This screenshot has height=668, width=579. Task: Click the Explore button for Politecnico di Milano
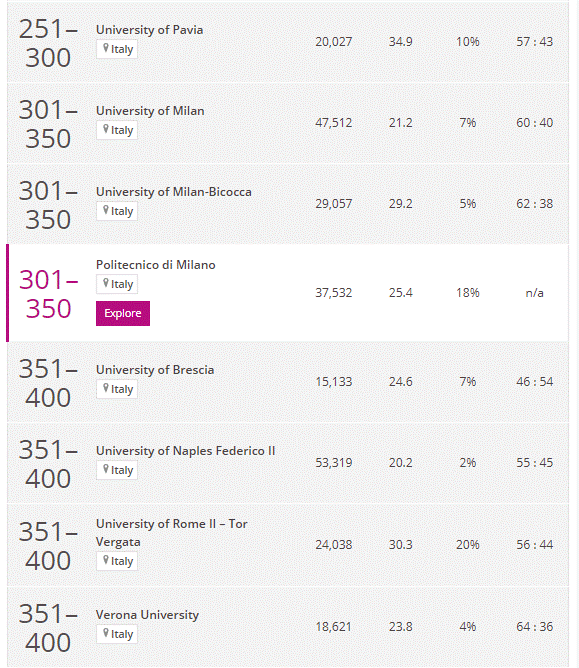[x=123, y=313]
